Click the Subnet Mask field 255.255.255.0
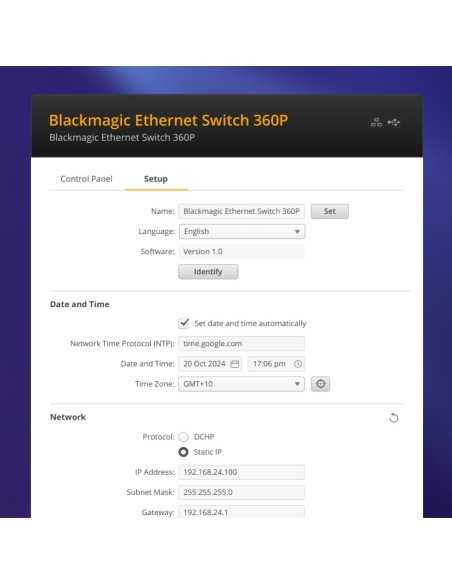The image size is (452, 584). tap(242, 492)
